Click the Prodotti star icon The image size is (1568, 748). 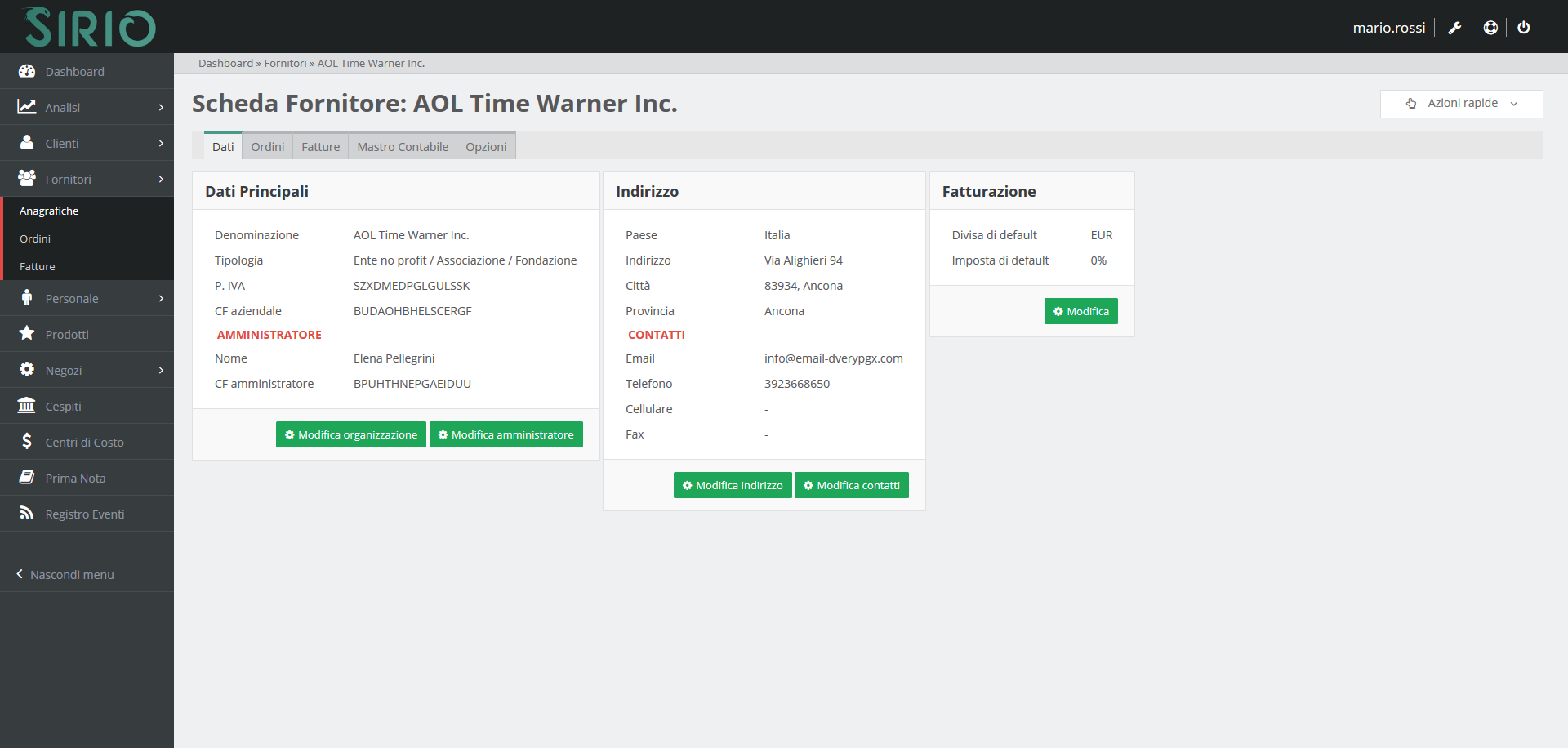(27, 333)
